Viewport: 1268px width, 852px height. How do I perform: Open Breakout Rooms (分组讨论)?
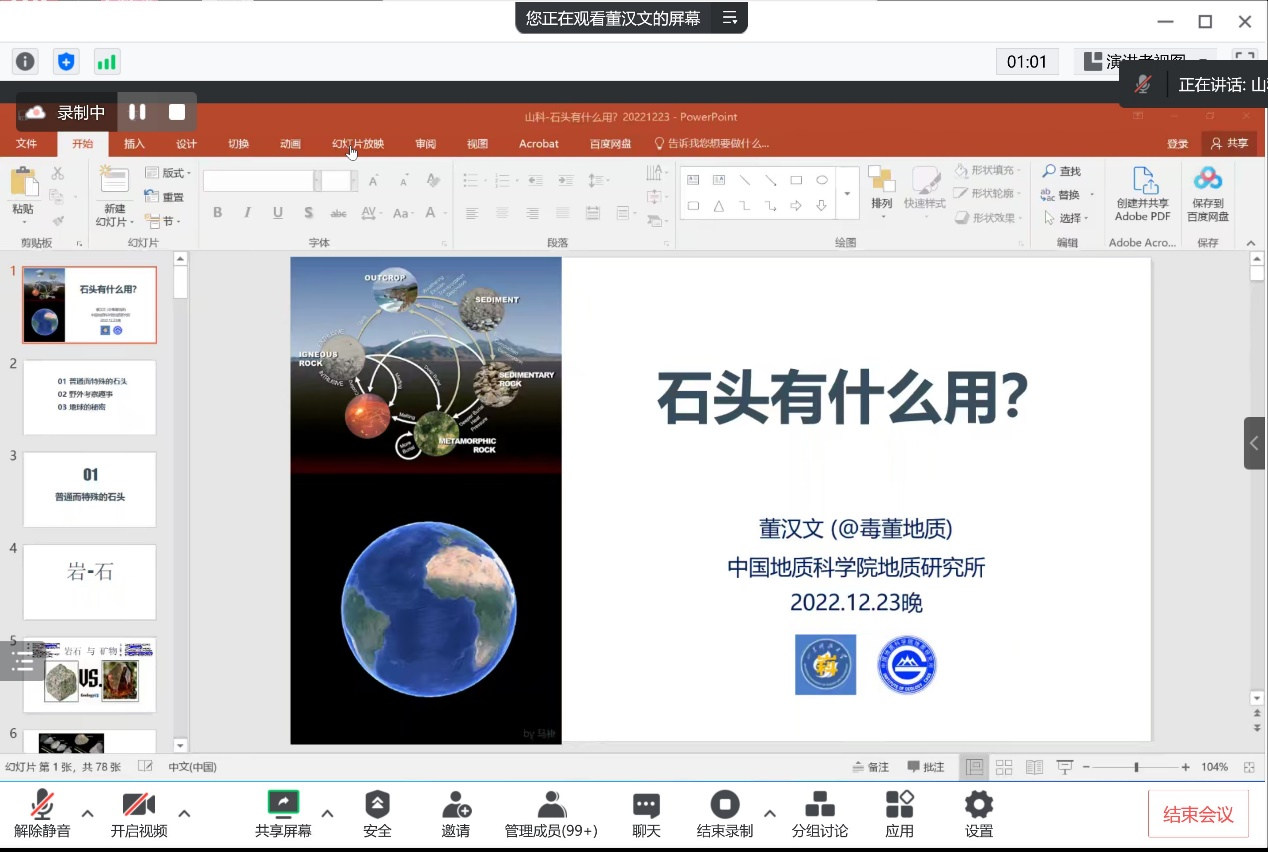pos(819,814)
